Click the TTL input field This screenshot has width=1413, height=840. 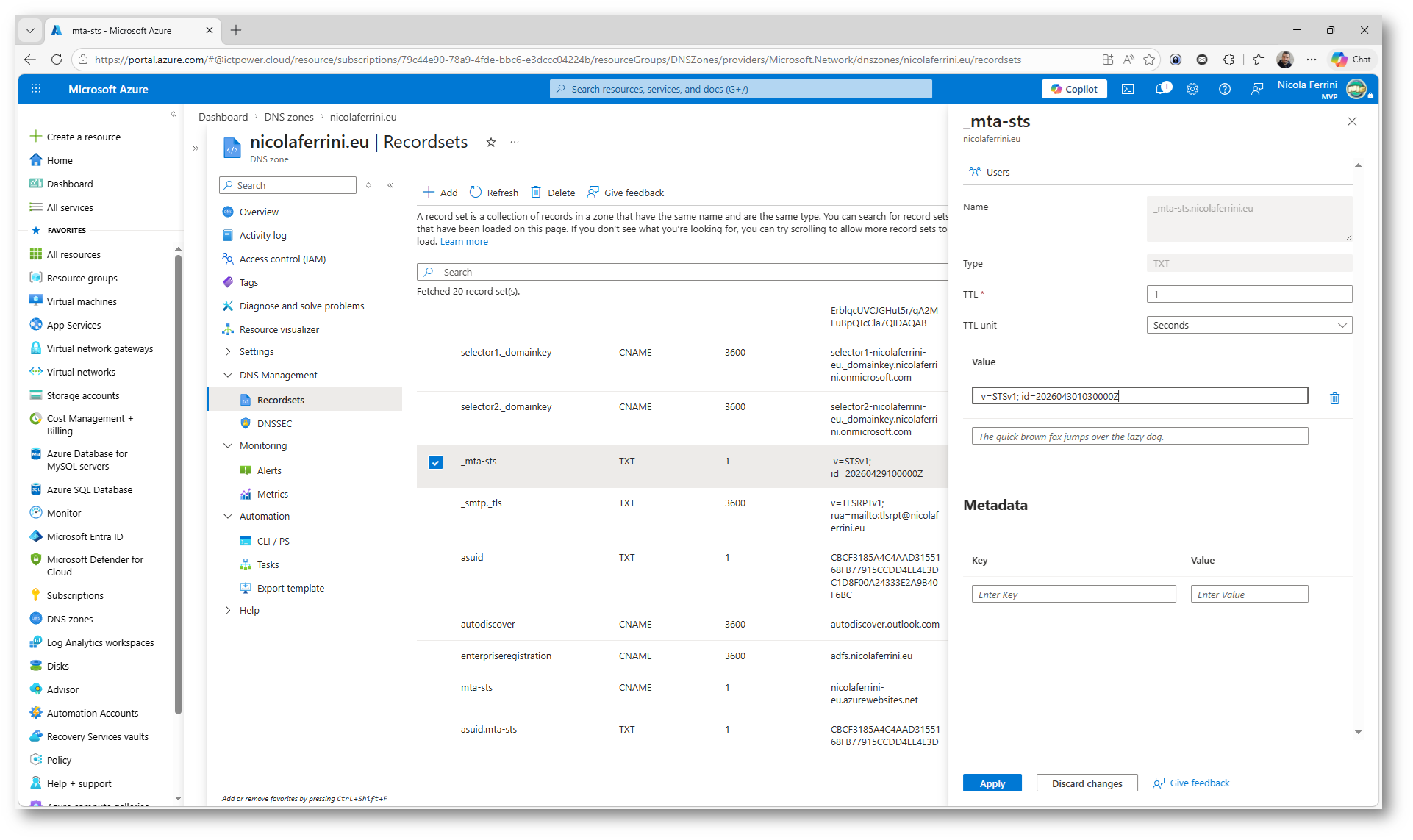[x=1248, y=294]
